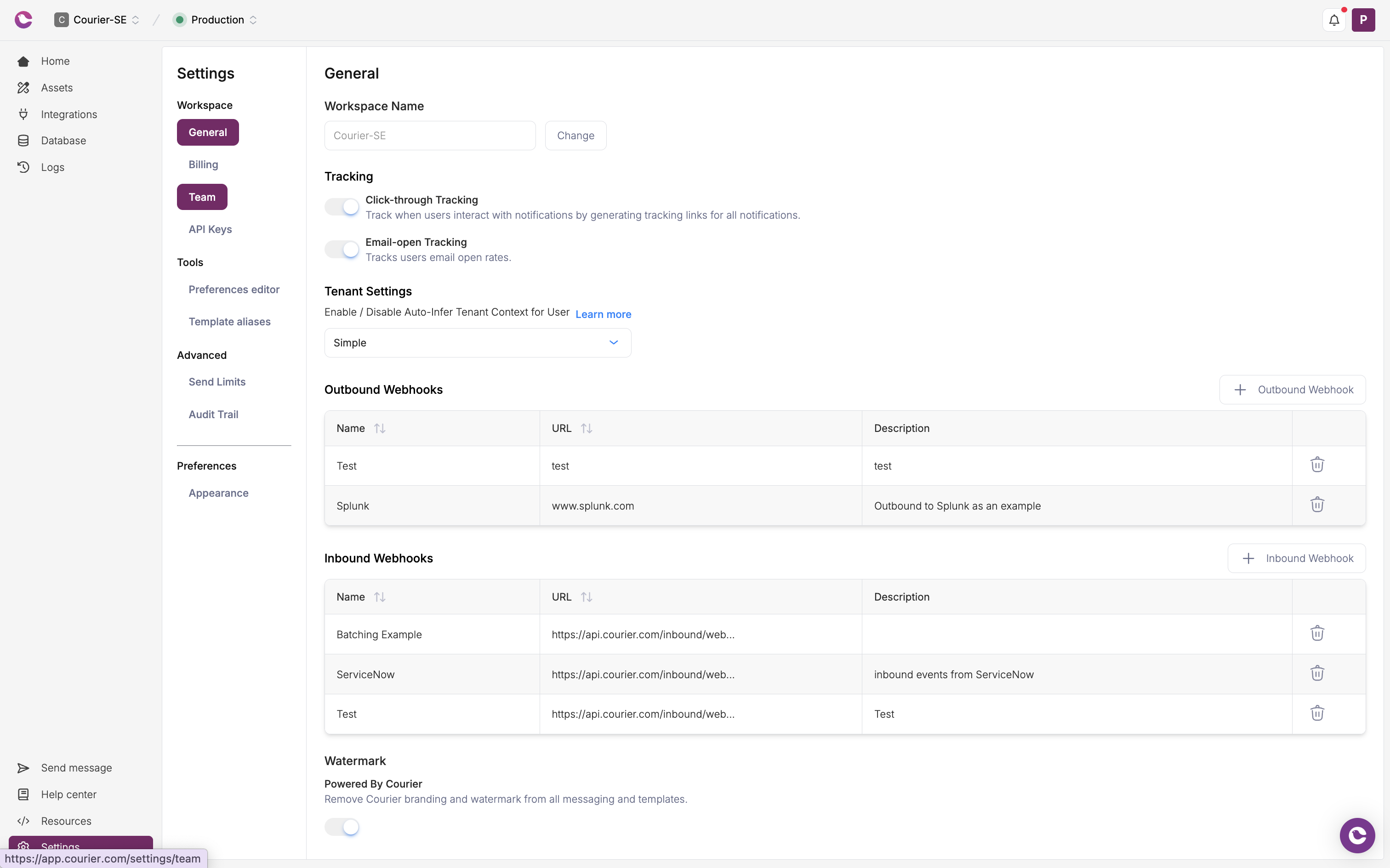
Task: Disable Click-through Tracking
Action: coord(342,206)
